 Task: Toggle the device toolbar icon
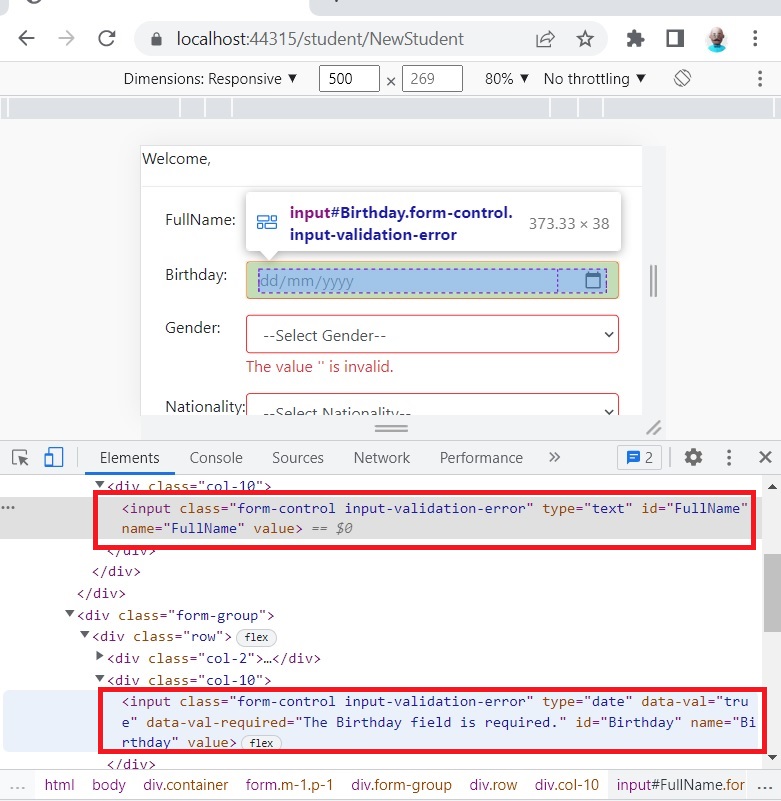(x=54, y=457)
